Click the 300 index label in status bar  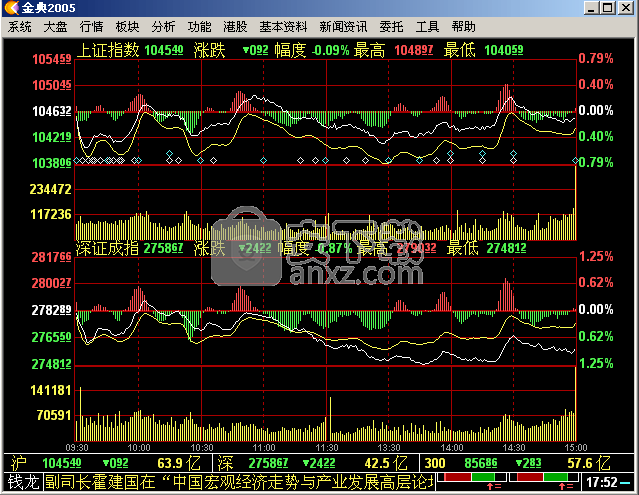(435, 463)
